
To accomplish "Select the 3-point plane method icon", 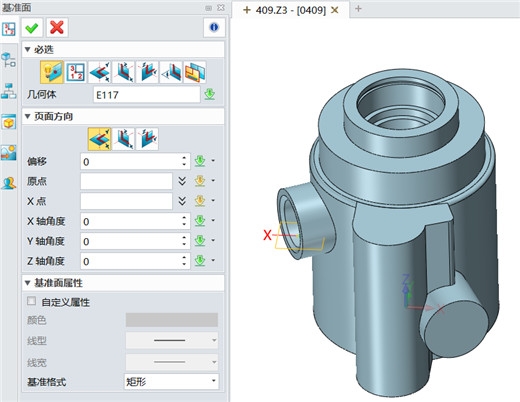I will coord(76,72).
